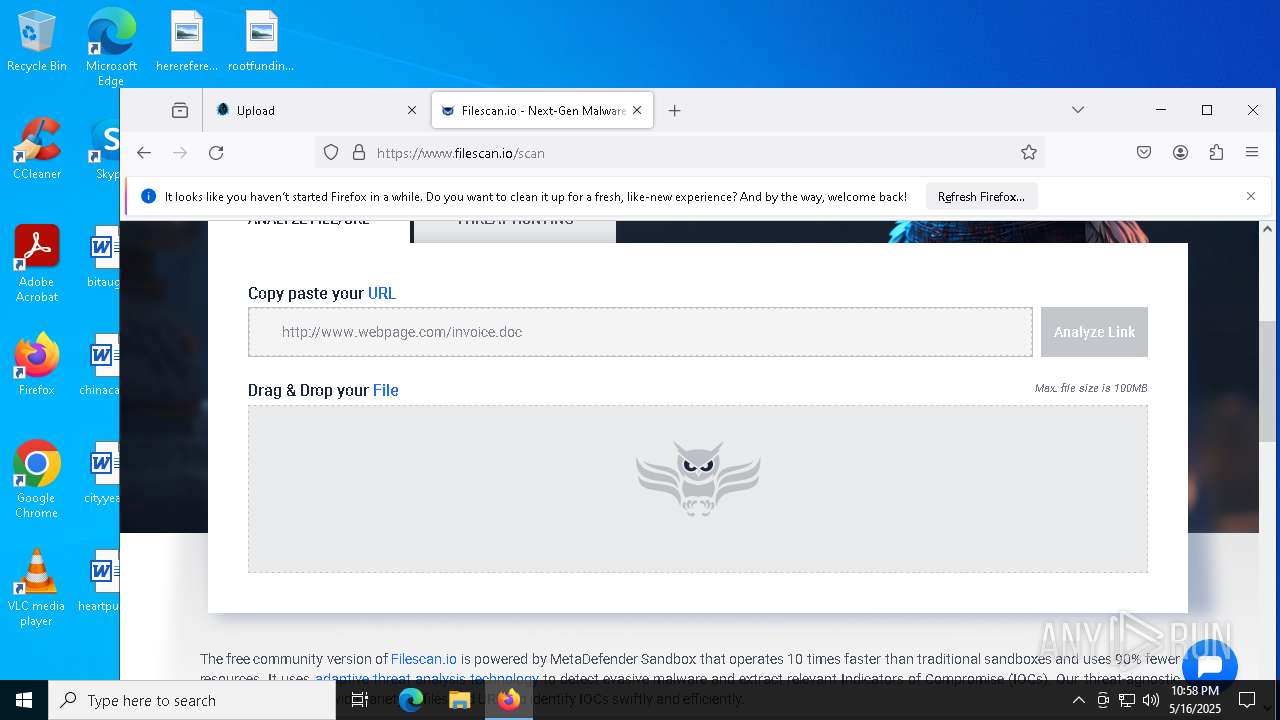
Task: Select the heartpu Word document icon
Action: [100, 581]
